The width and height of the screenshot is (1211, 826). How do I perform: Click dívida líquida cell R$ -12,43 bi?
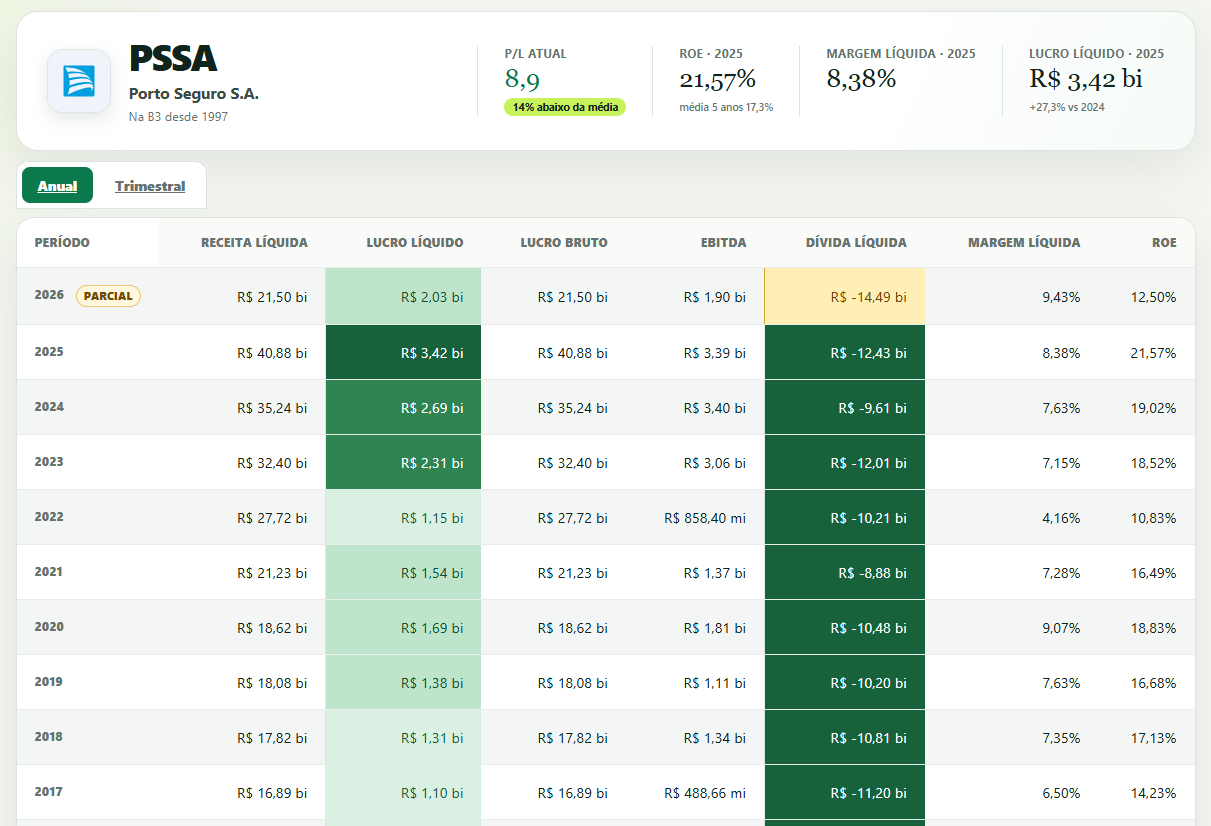(845, 352)
